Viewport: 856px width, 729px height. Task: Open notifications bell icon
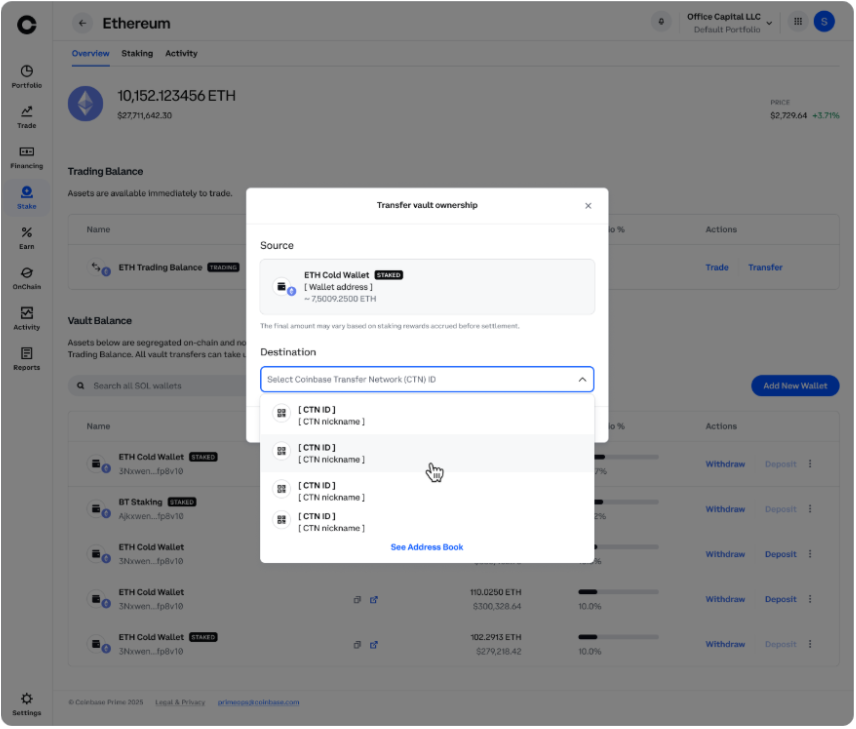point(661,22)
